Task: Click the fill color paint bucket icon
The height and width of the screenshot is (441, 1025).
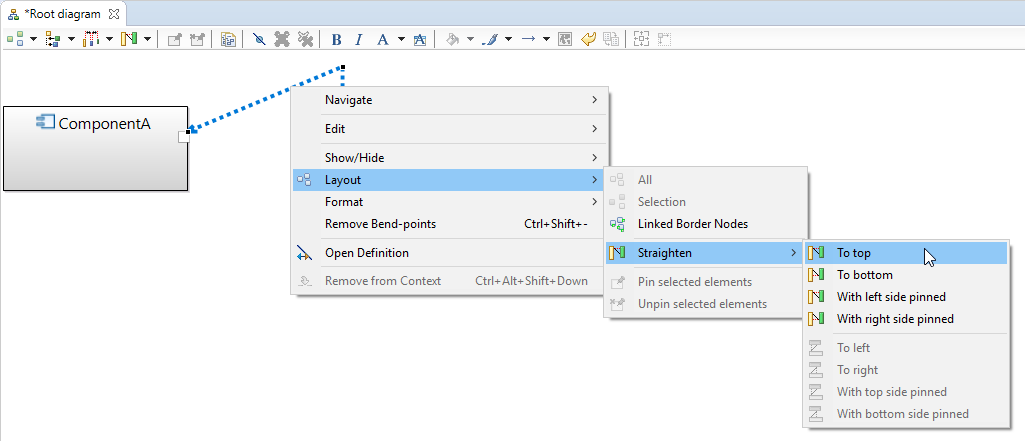Action: click(x=452, y=40)
